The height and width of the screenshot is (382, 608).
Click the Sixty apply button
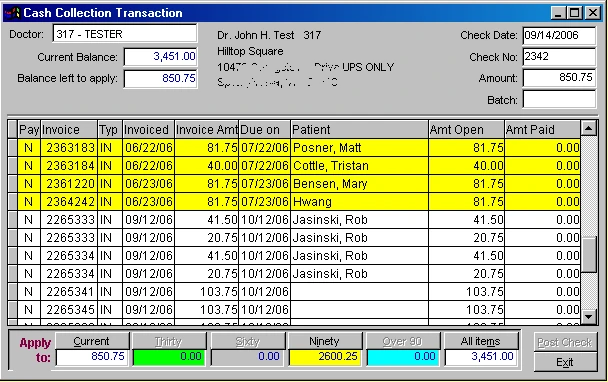[247, 341]
